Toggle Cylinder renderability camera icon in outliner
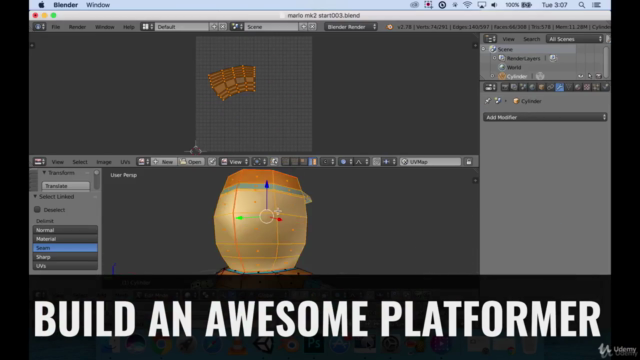Viewport: 640px width, 360px height. [599, 76]
